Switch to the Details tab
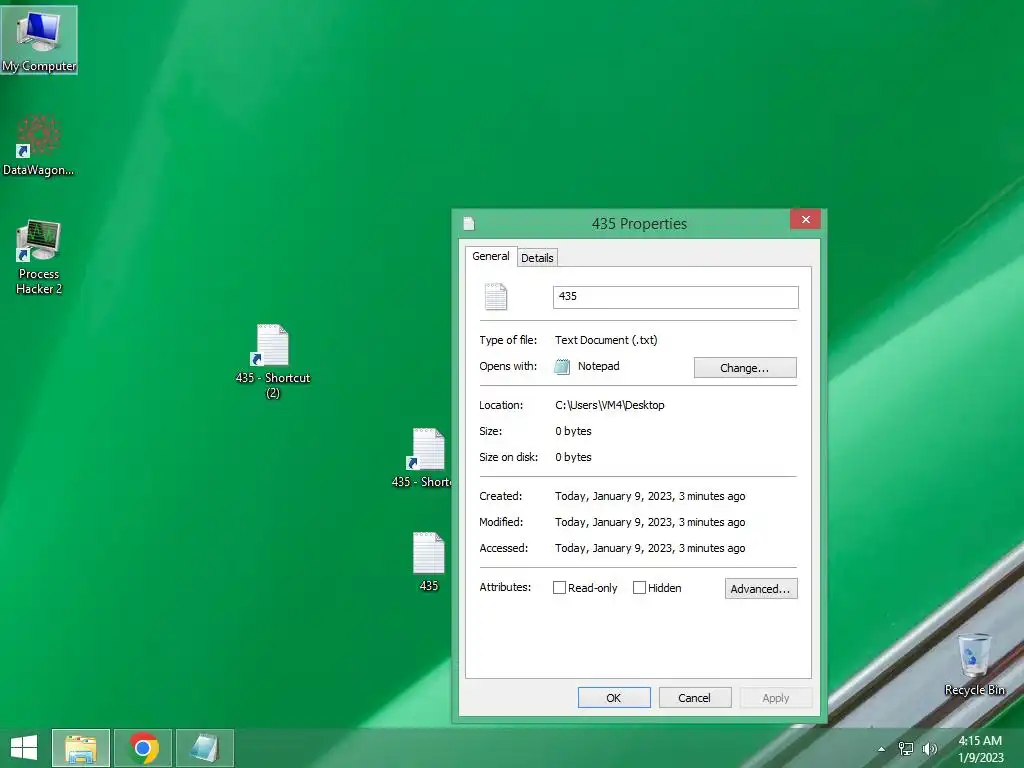This screenshot has width=1024, height=768. [537, 258]
